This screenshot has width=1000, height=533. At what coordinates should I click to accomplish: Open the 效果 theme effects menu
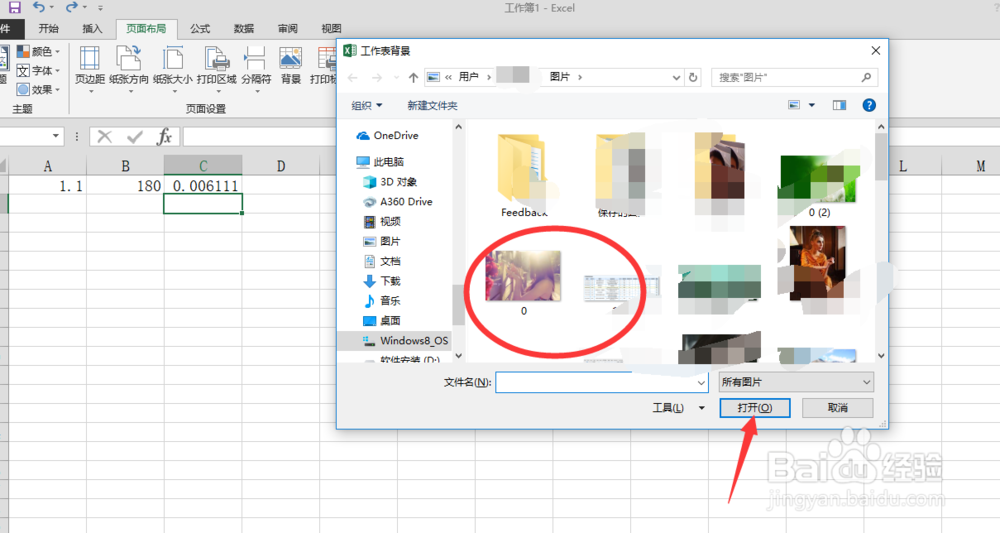(38, 90)
